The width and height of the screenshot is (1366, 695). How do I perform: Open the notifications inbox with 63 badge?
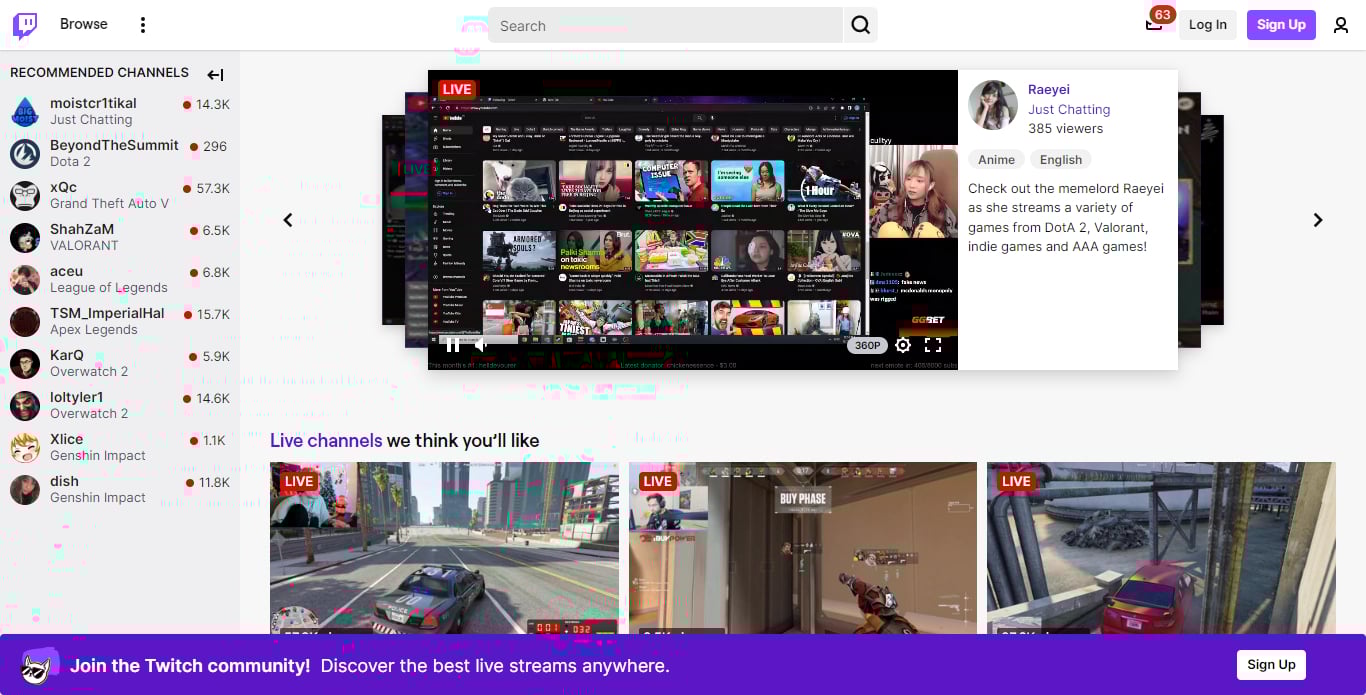tap(1154, 24)
